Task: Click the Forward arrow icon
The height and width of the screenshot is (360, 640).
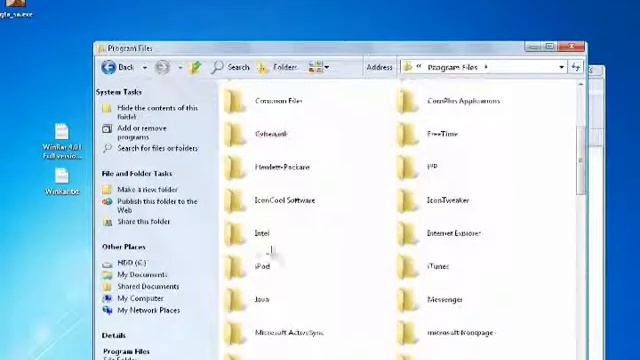Action: 162,67
